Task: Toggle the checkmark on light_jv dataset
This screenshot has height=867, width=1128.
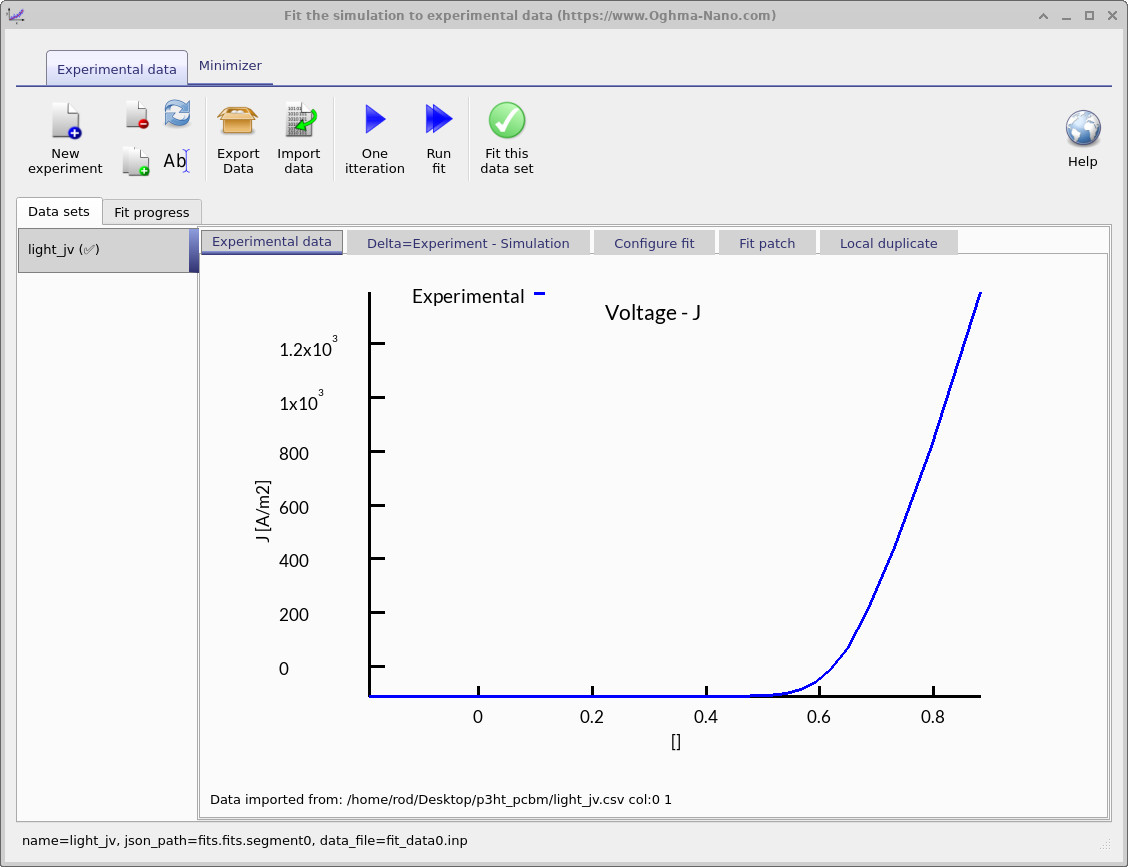Action: click(x=88, y=249)
